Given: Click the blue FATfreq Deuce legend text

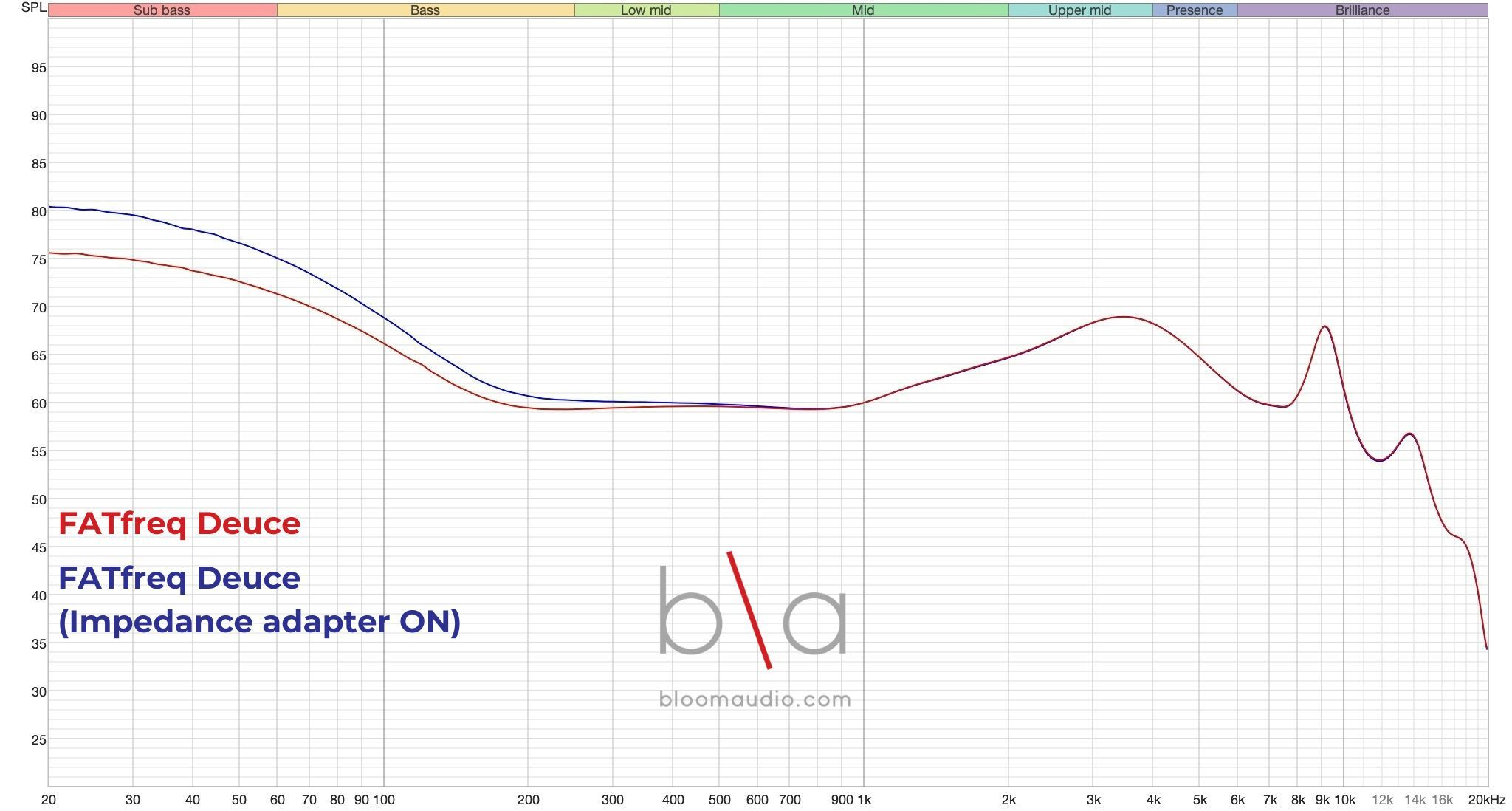Looking at the screenshot, I should coord(179,578).
